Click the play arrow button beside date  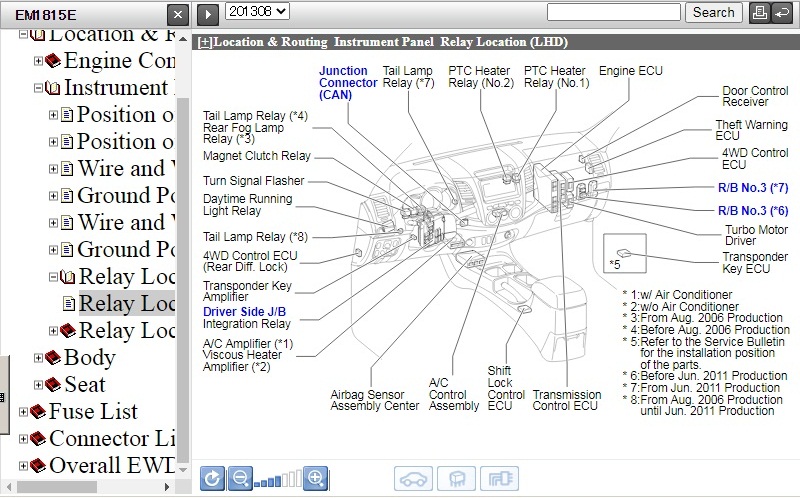(x=207, y=14)
